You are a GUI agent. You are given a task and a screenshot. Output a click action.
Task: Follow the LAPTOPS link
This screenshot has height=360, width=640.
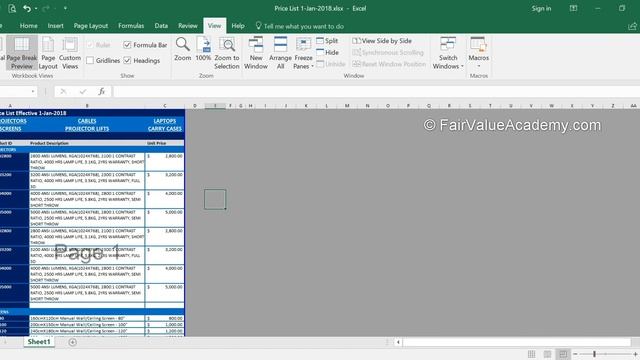point(164,121)
